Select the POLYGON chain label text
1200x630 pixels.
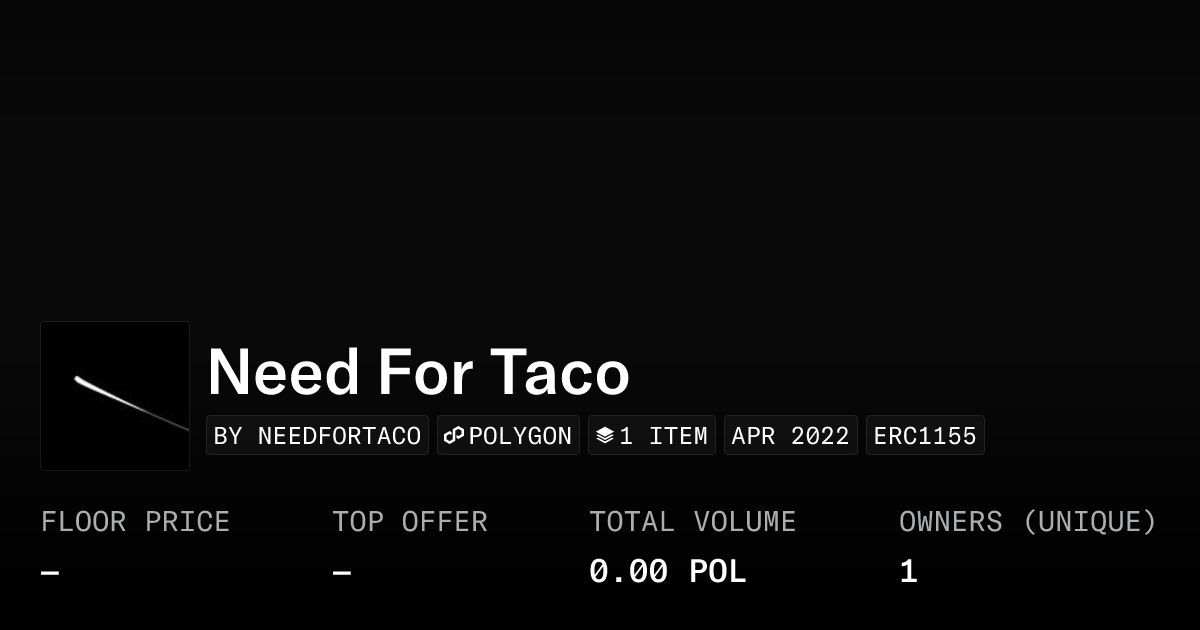coord(520,436)
